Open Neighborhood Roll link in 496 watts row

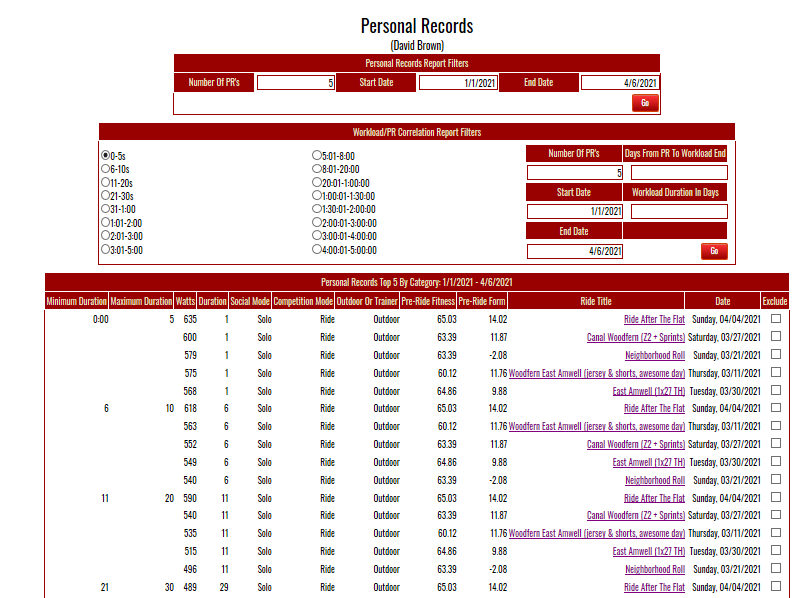655,569
